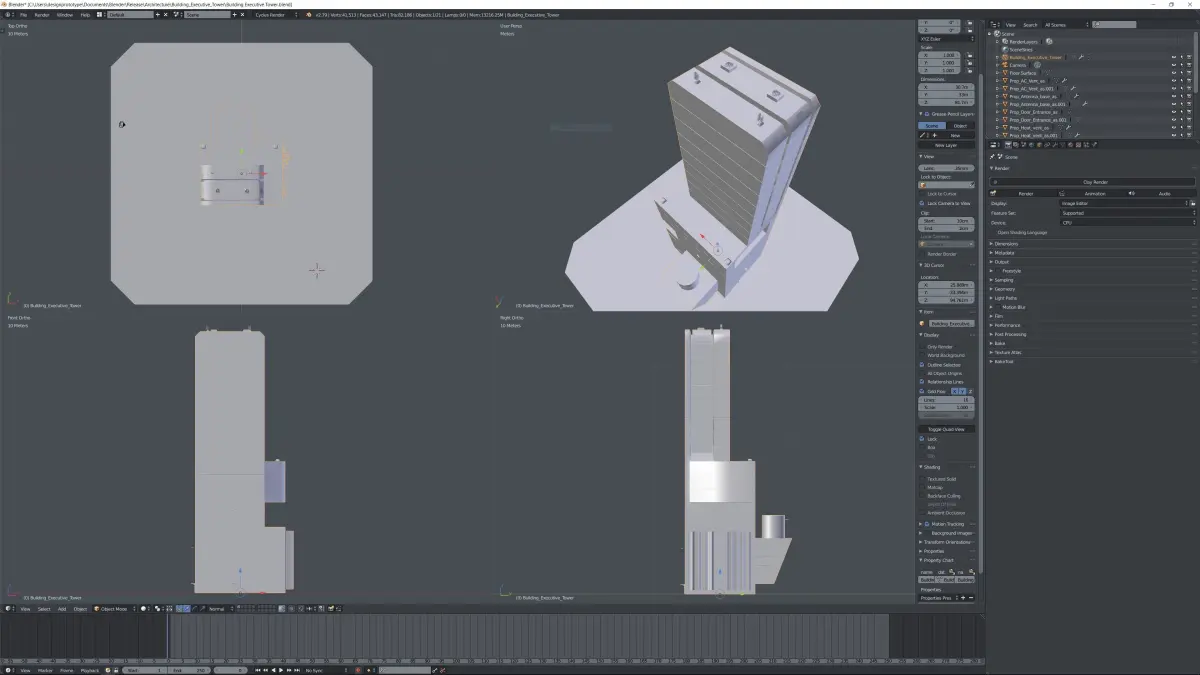Viewport: 1200px width, 675px height.
Task: Open the File menu
Action: [23, 15]
